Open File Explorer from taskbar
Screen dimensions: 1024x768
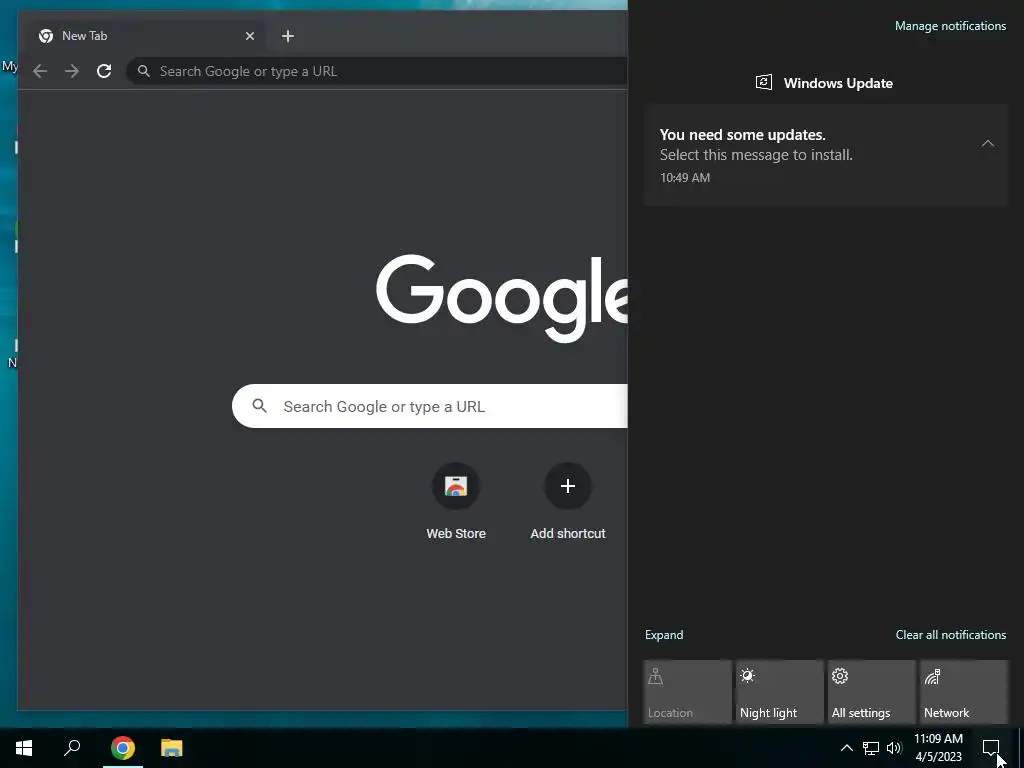click(172, 748)
